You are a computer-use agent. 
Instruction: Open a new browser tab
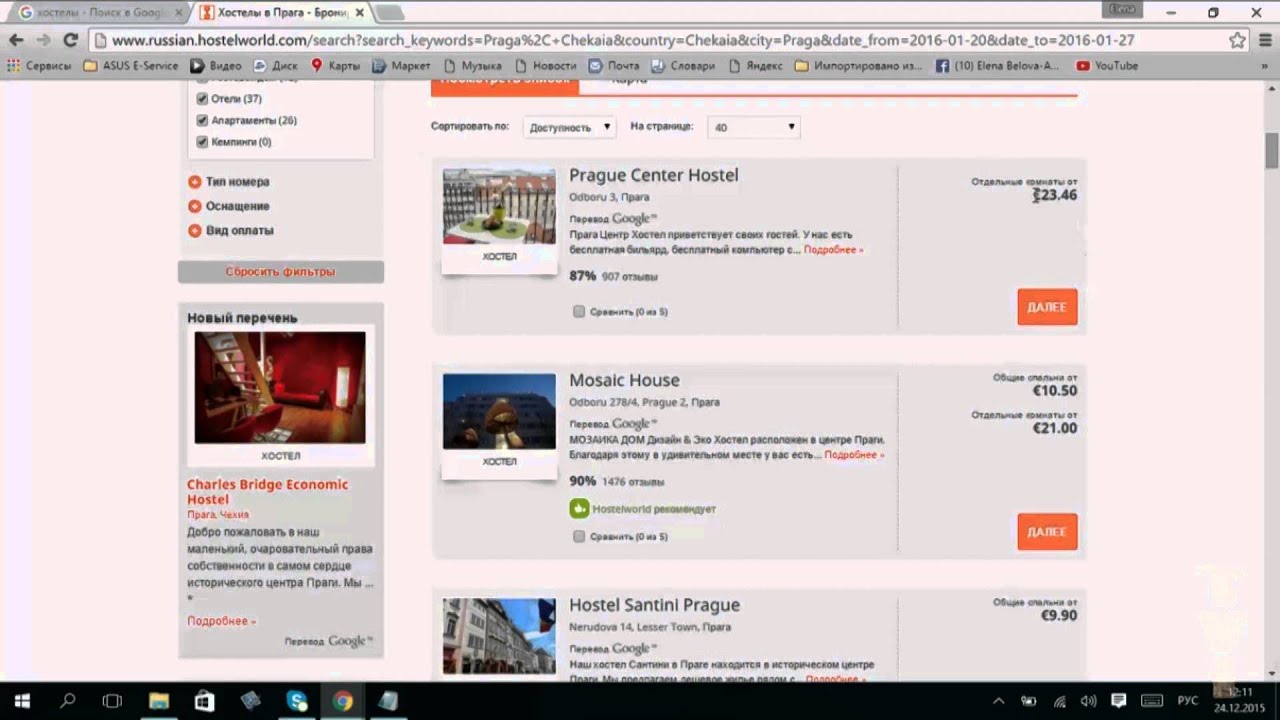[389, 13]
